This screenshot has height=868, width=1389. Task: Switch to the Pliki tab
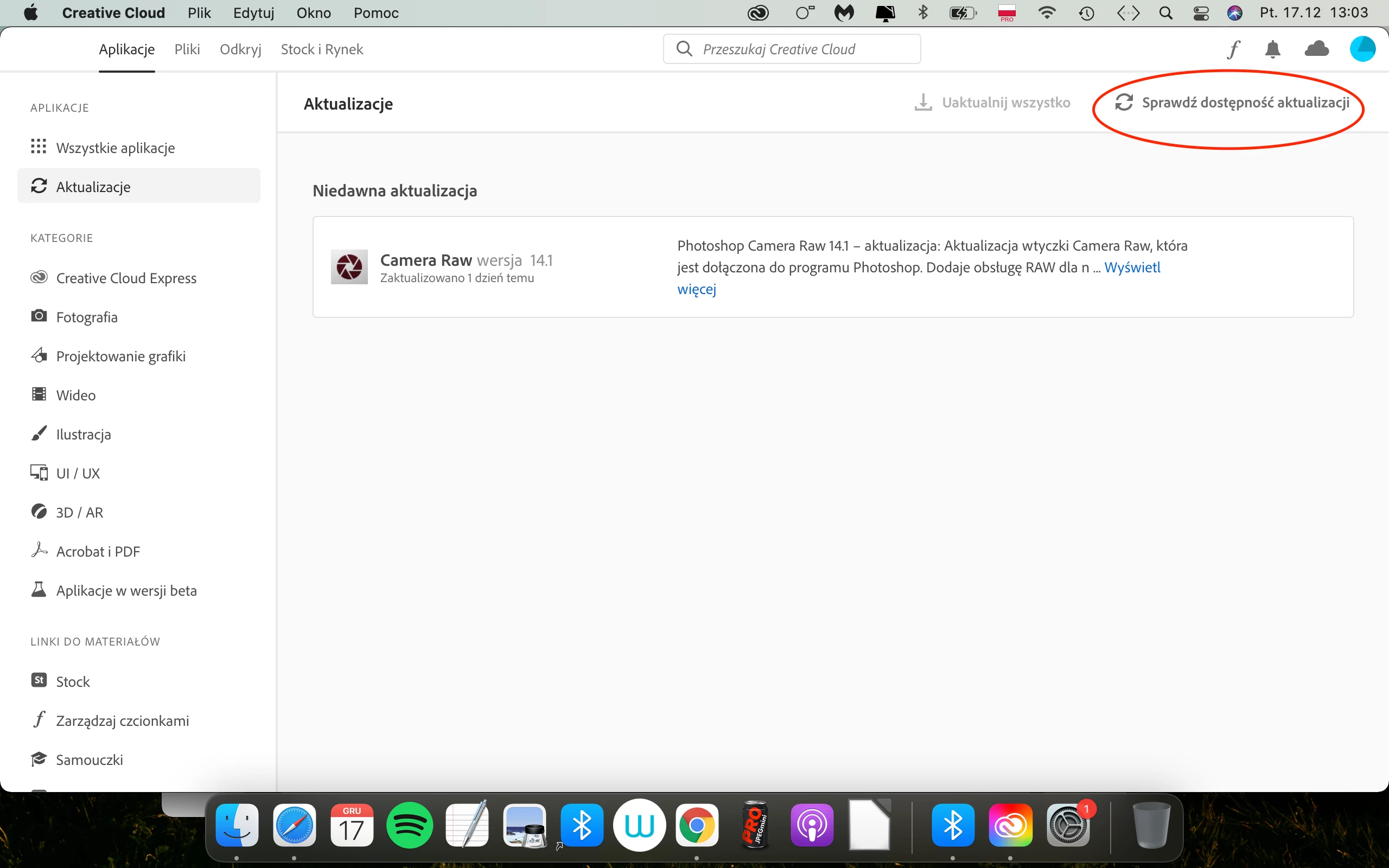coord(187,49)
